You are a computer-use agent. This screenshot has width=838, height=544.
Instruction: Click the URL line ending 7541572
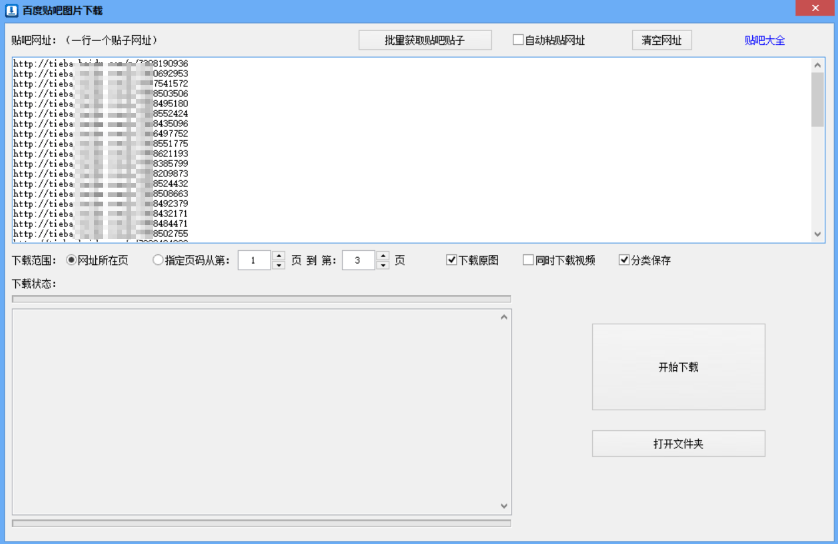point(100,83)
